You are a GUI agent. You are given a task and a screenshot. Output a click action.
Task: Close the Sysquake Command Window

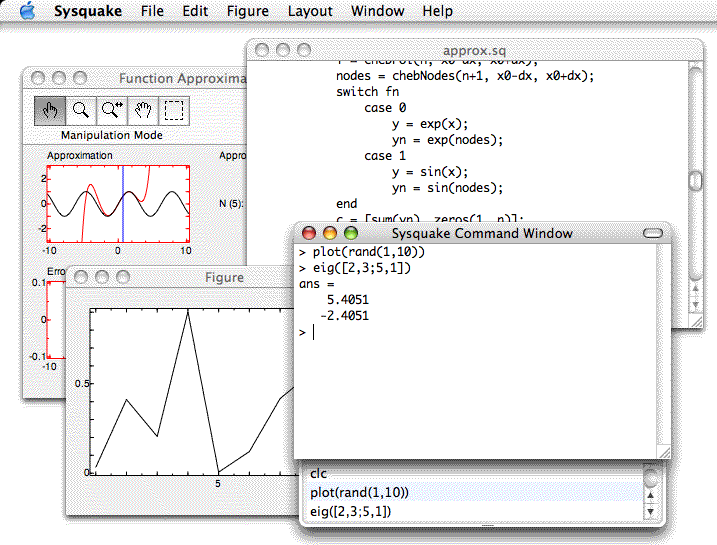[309, 233]
